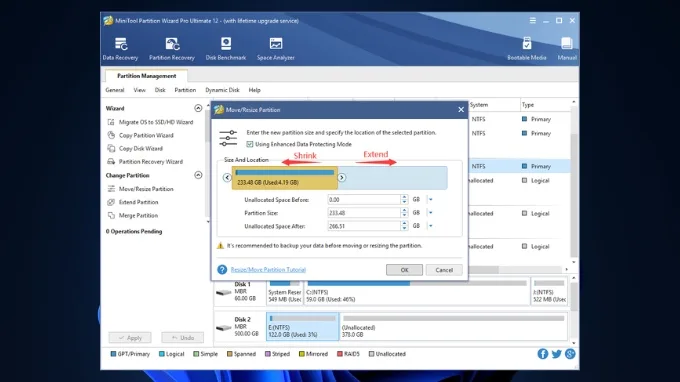Click '0 Operations Pending' text

[x=134, y=232]
